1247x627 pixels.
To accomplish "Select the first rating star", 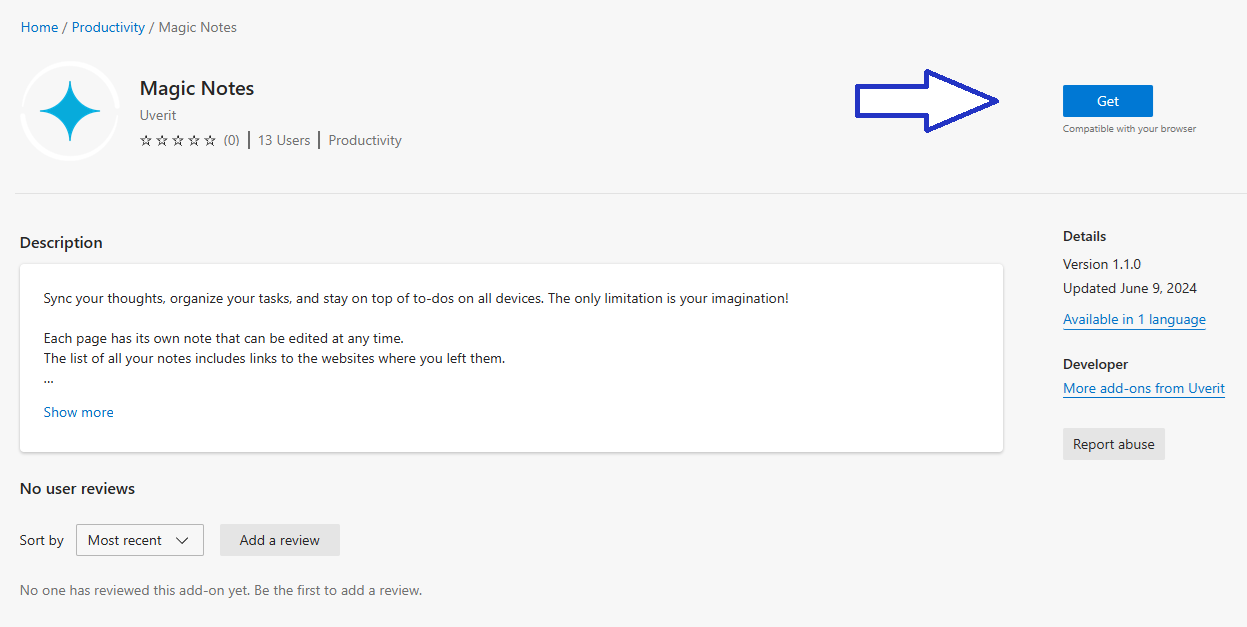I will click(x=145, y=140).
